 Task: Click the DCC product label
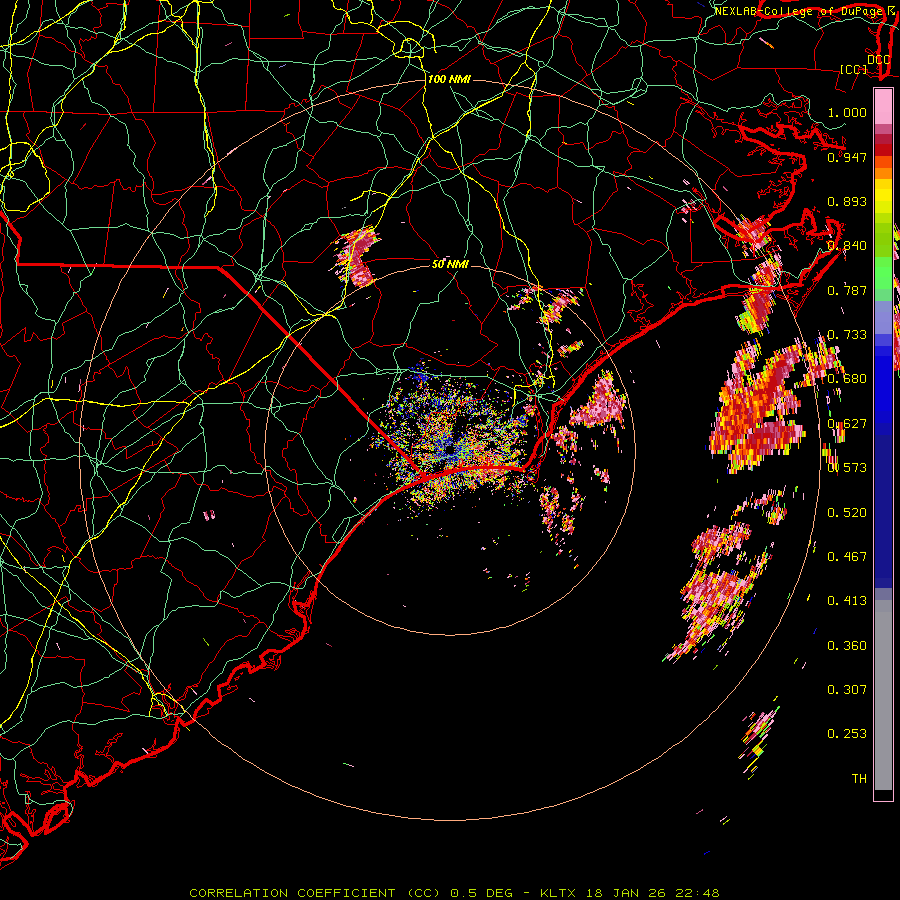[878, 60]
